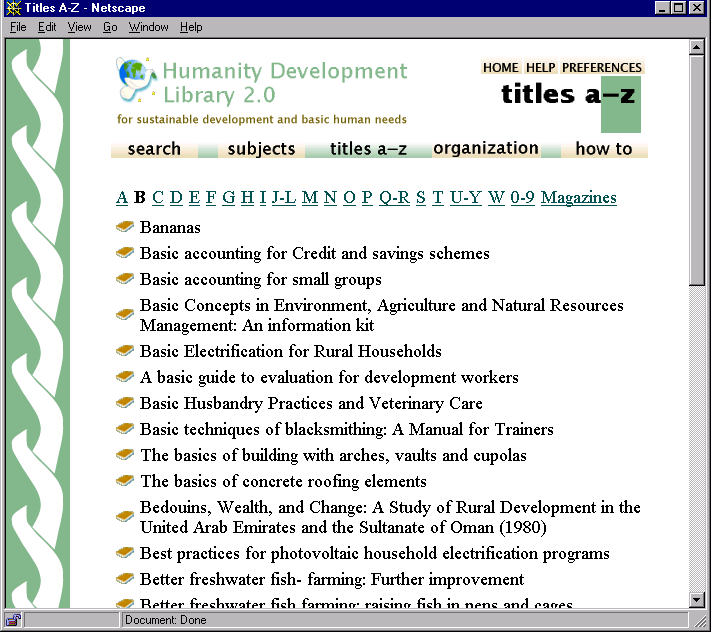This screenshot has height=632, width=711.
Task: Click book icon next to Basic accounting for small groups
Action: click(x=125, y=280)
